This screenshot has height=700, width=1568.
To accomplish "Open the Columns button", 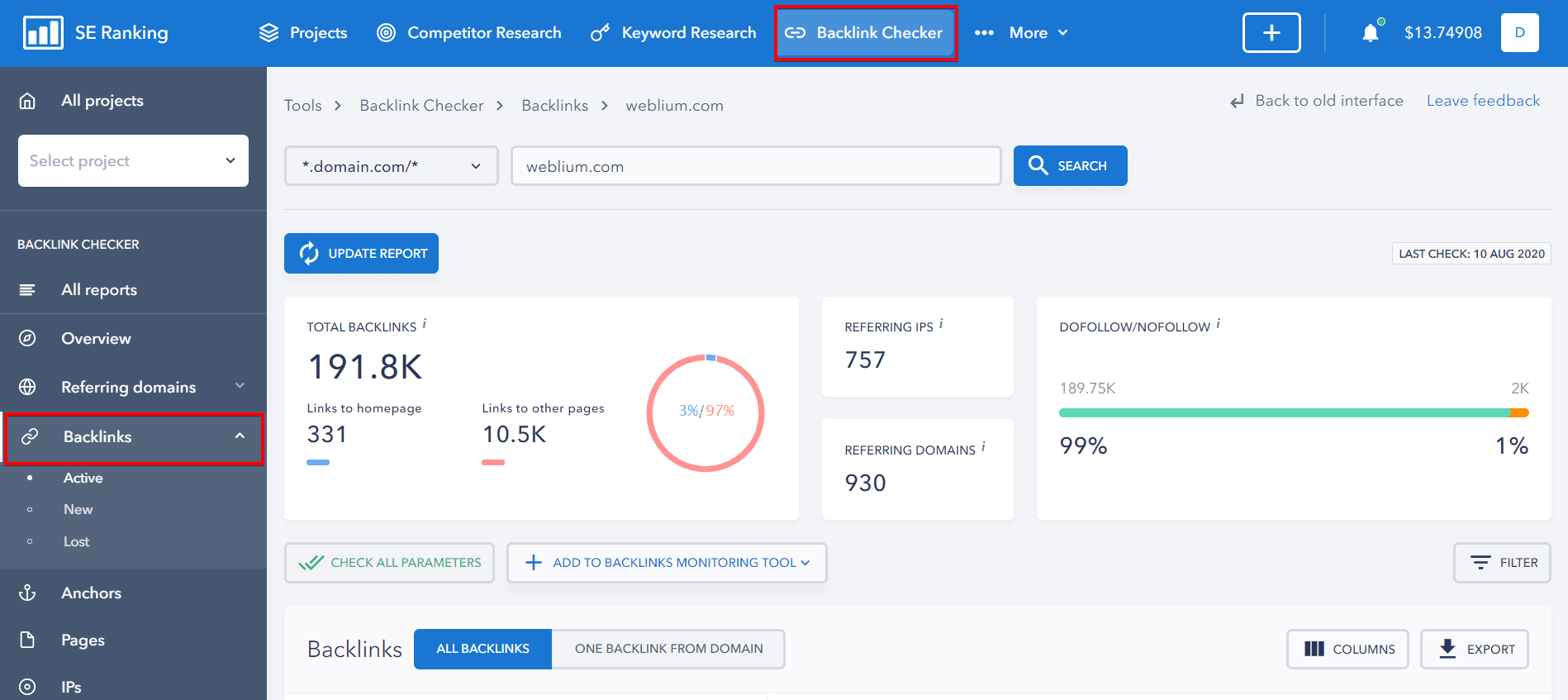I will point(1347,649).
